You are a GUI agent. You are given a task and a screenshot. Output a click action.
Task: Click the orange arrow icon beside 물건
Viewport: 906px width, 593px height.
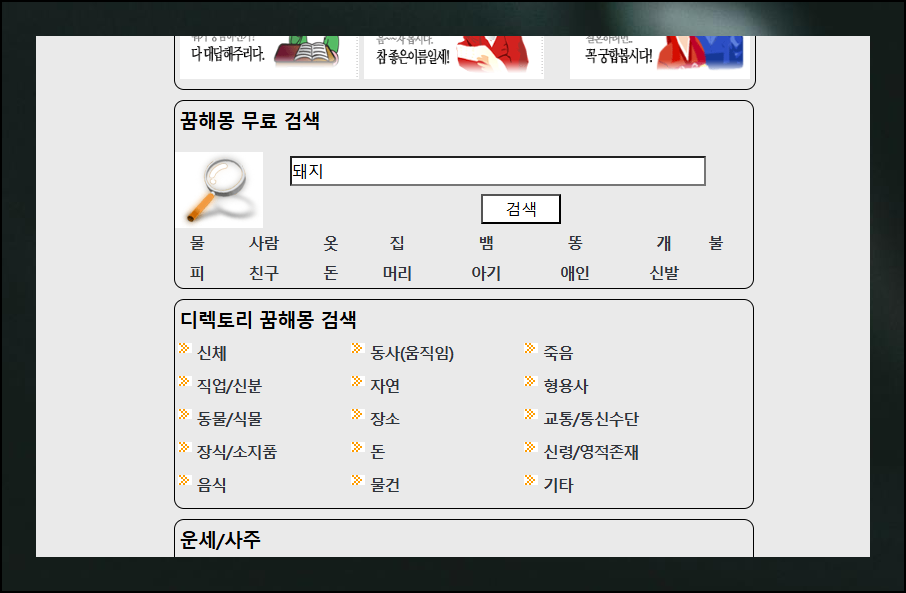357,480
